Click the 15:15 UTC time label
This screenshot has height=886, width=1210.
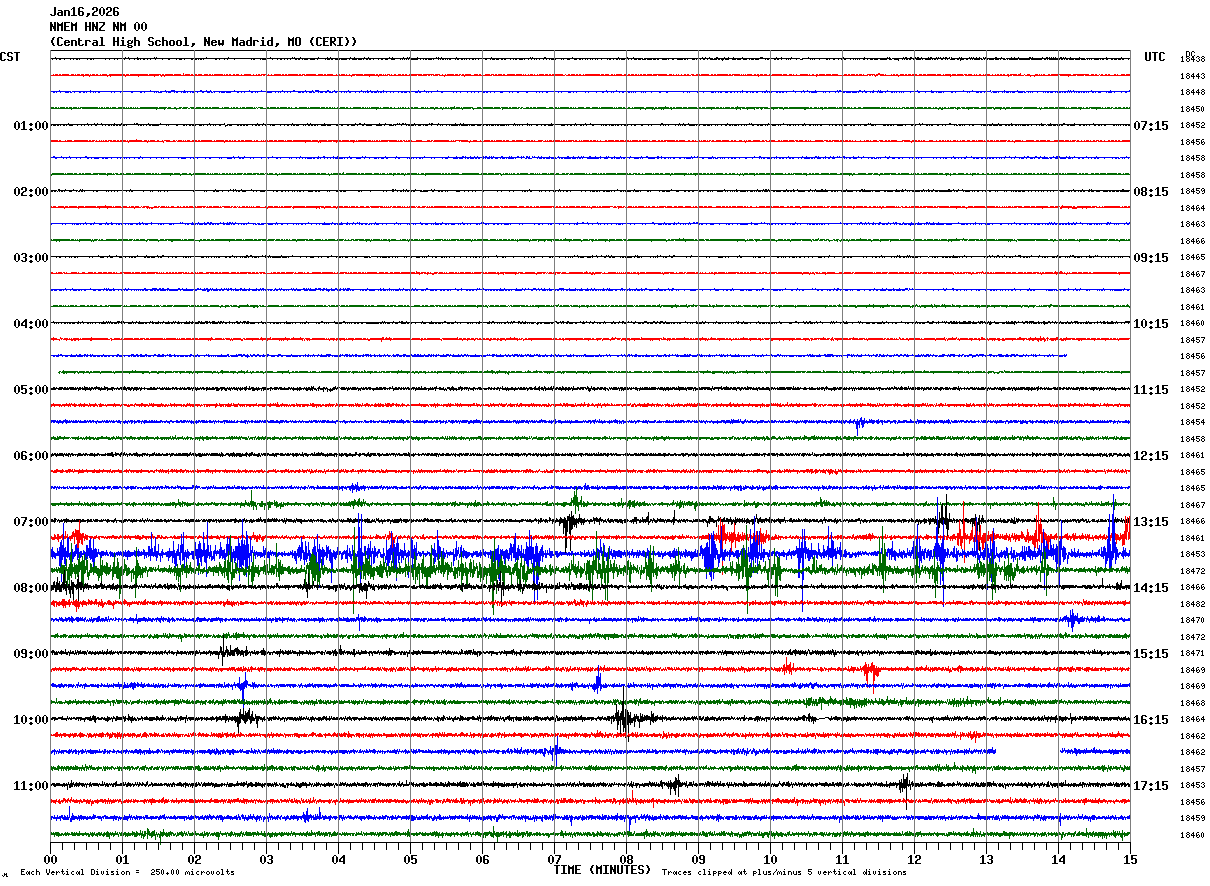(1151, 654)
